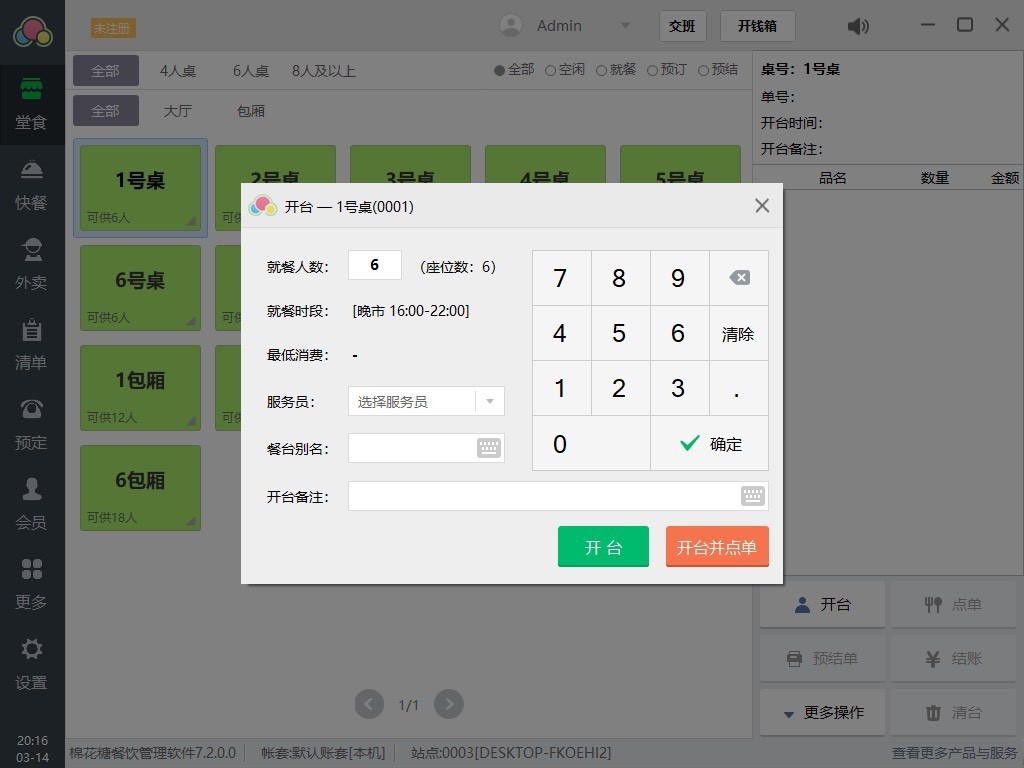
Task: Click the speaker volume icon
Action: click(858, 26)
